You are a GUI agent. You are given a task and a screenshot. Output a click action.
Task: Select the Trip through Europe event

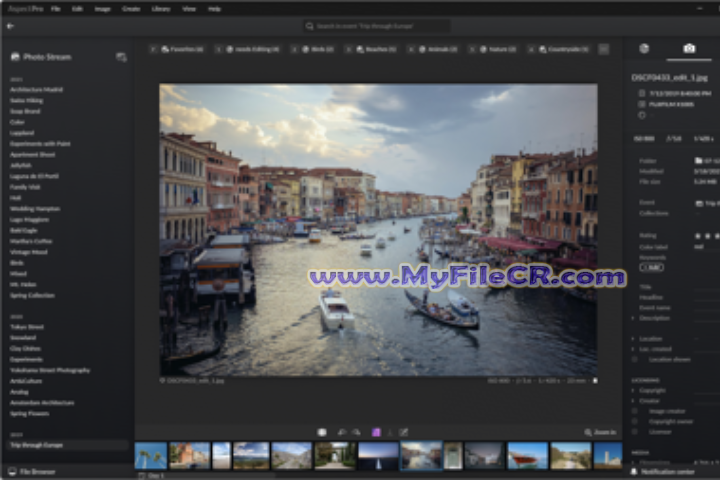(68, 445)
